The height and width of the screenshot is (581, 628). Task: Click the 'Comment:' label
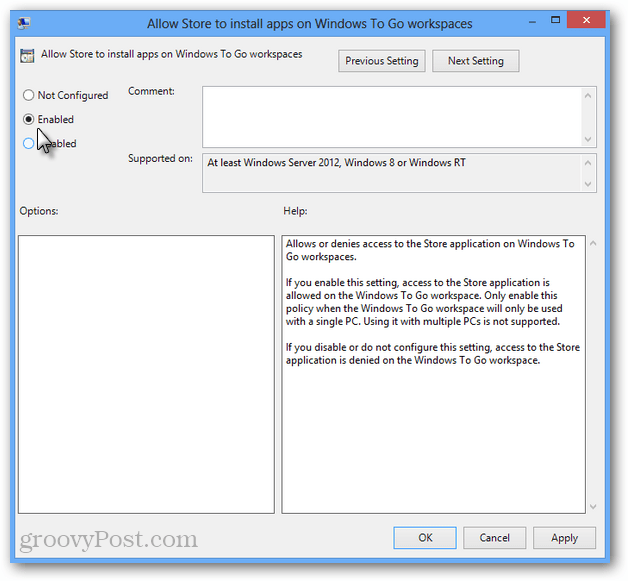tap(151, 91)
